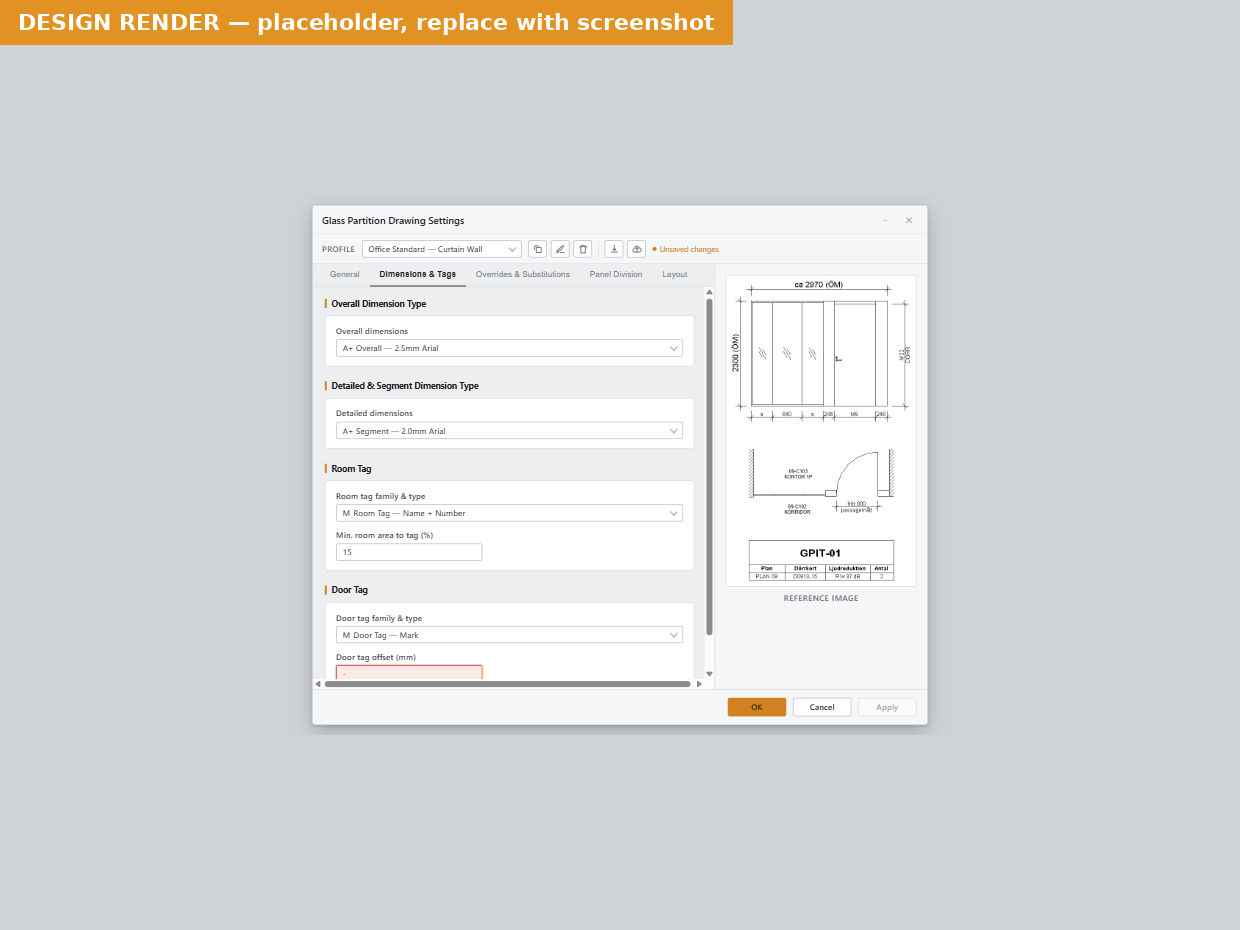Click the Cancel button
Viewport: 1240px width, 930px height.
(822, 707)
